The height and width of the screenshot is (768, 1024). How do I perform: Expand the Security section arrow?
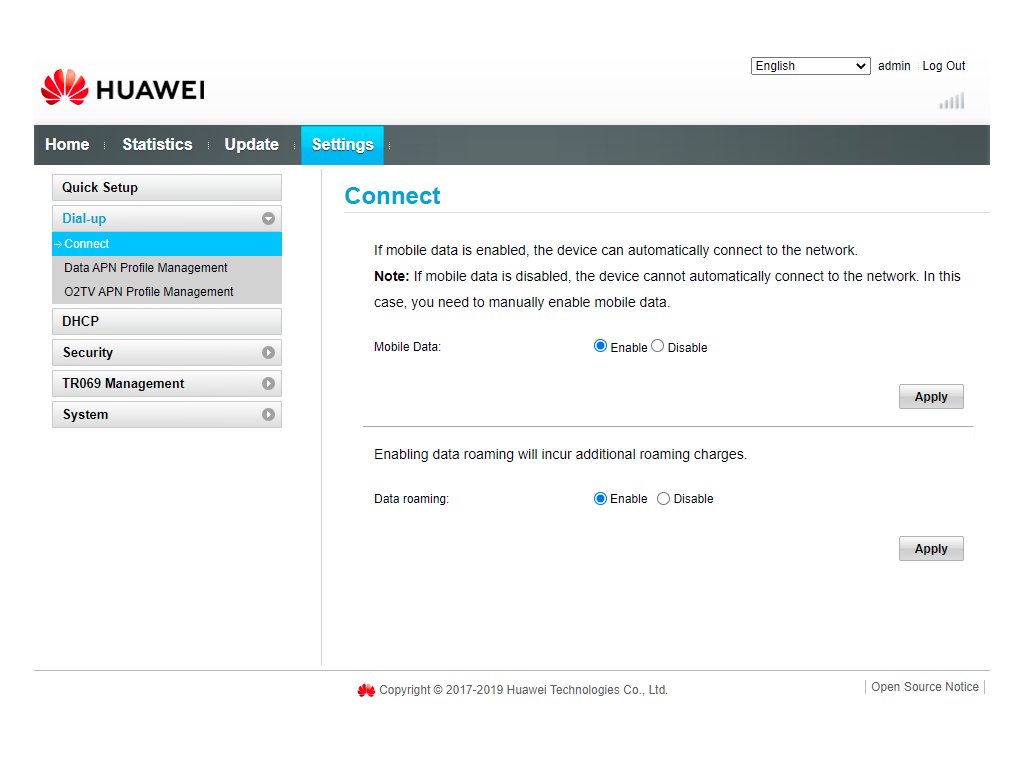click(268, 353)
